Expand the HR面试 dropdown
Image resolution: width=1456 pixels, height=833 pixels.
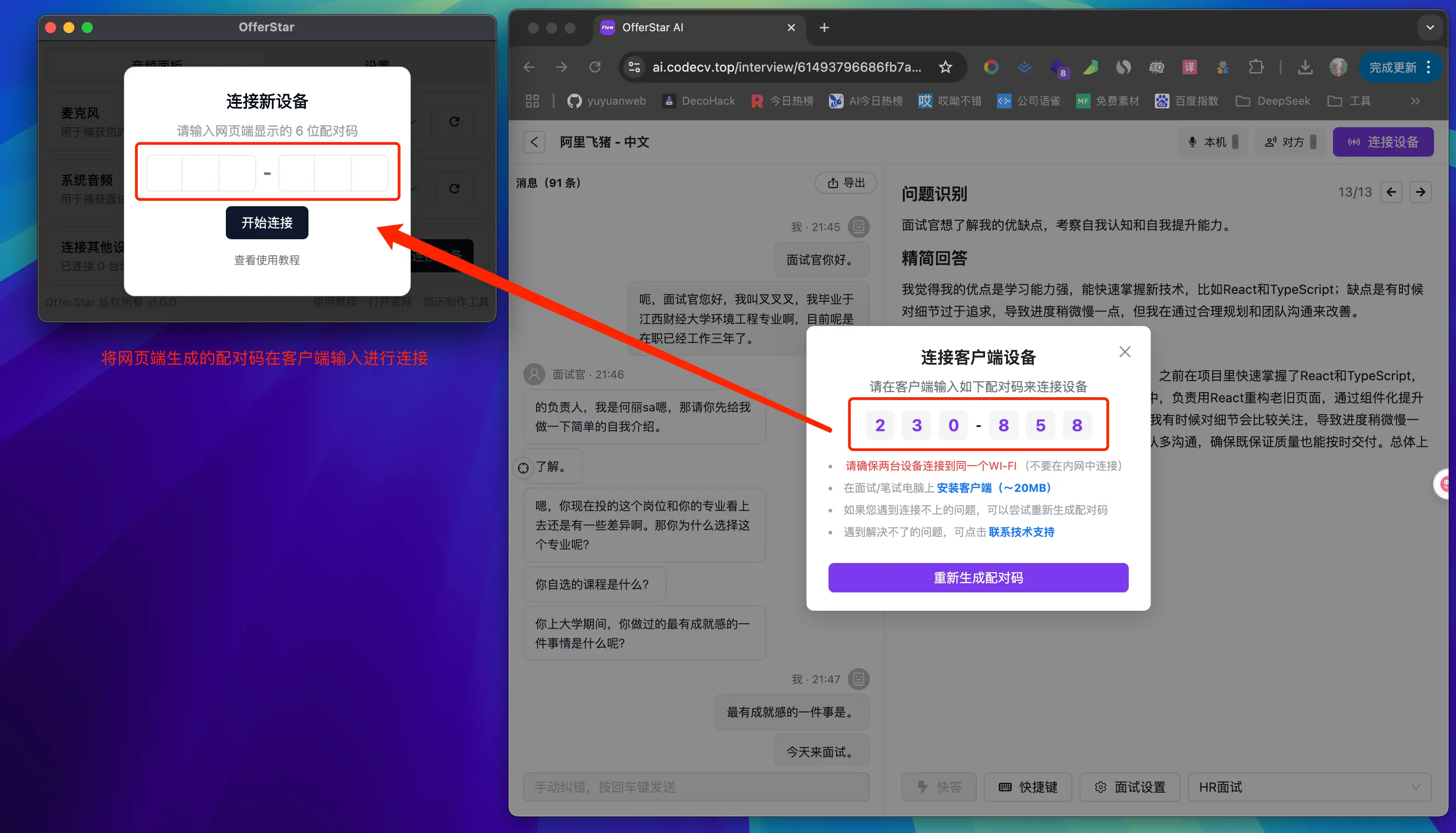(1309, 787)
